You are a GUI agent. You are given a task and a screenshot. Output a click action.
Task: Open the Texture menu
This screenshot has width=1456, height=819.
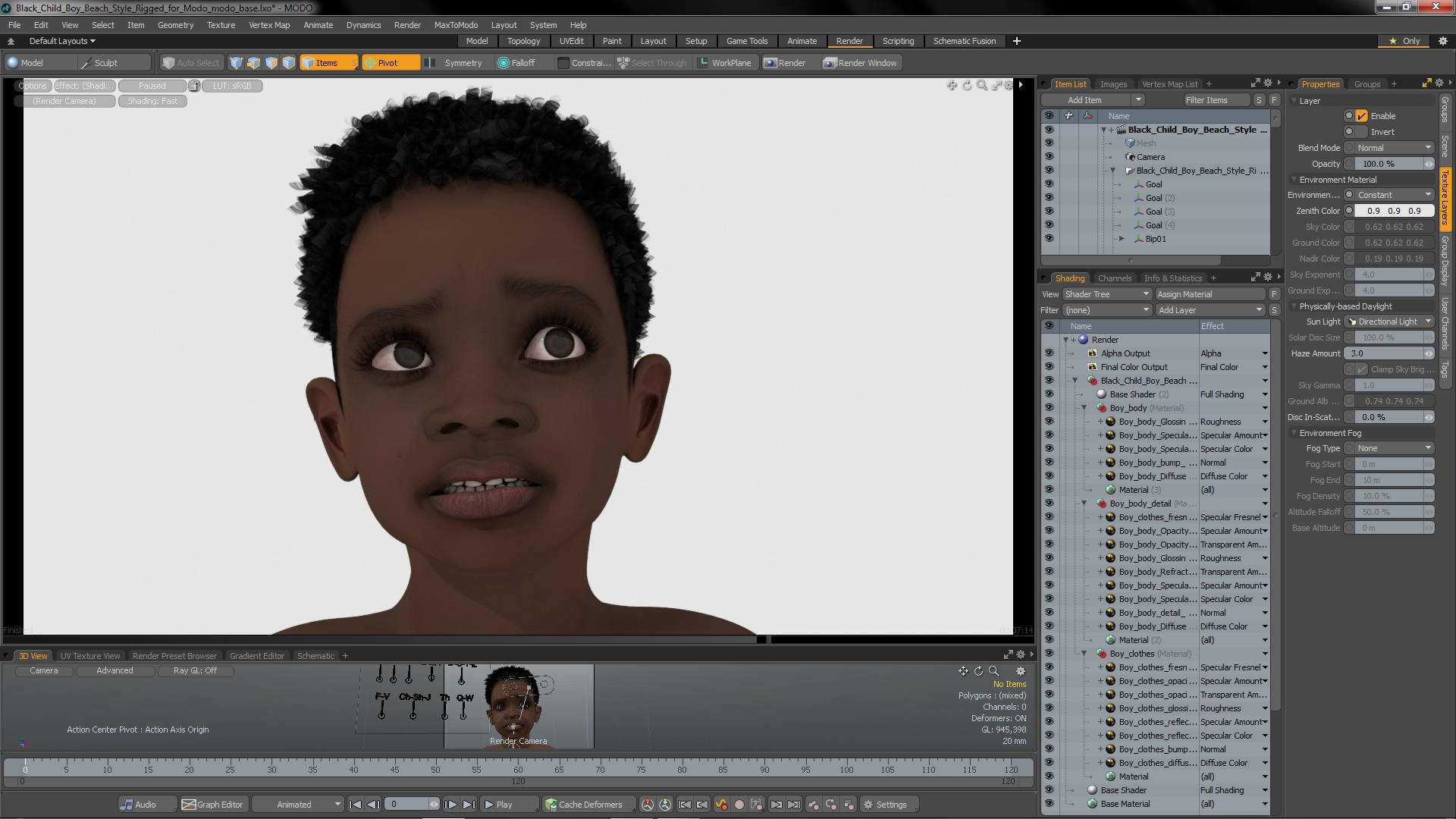221,25
